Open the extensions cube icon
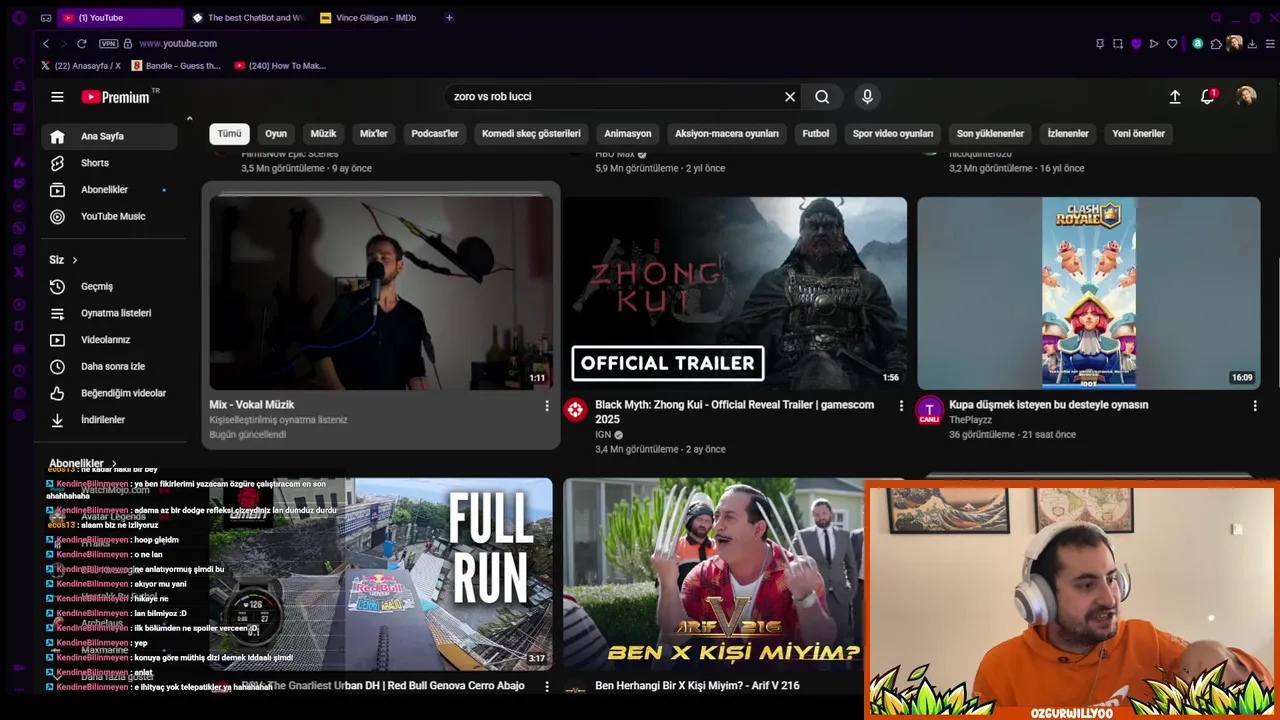 point(1216,44)
